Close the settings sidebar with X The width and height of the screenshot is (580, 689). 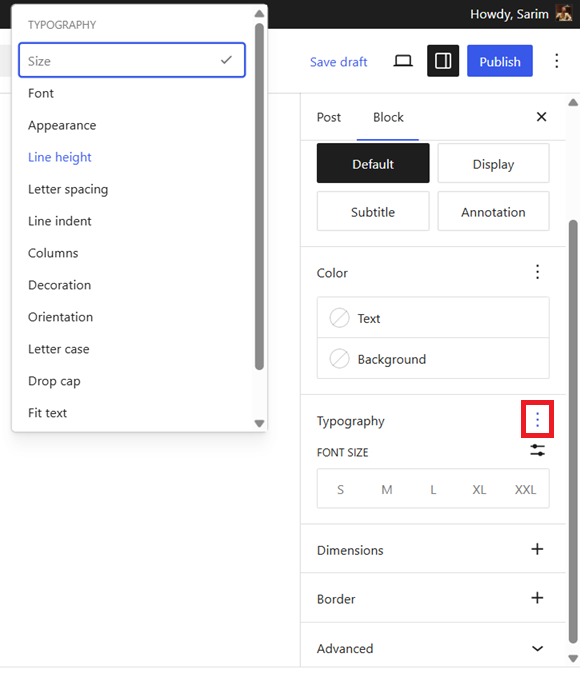[541, 116]
